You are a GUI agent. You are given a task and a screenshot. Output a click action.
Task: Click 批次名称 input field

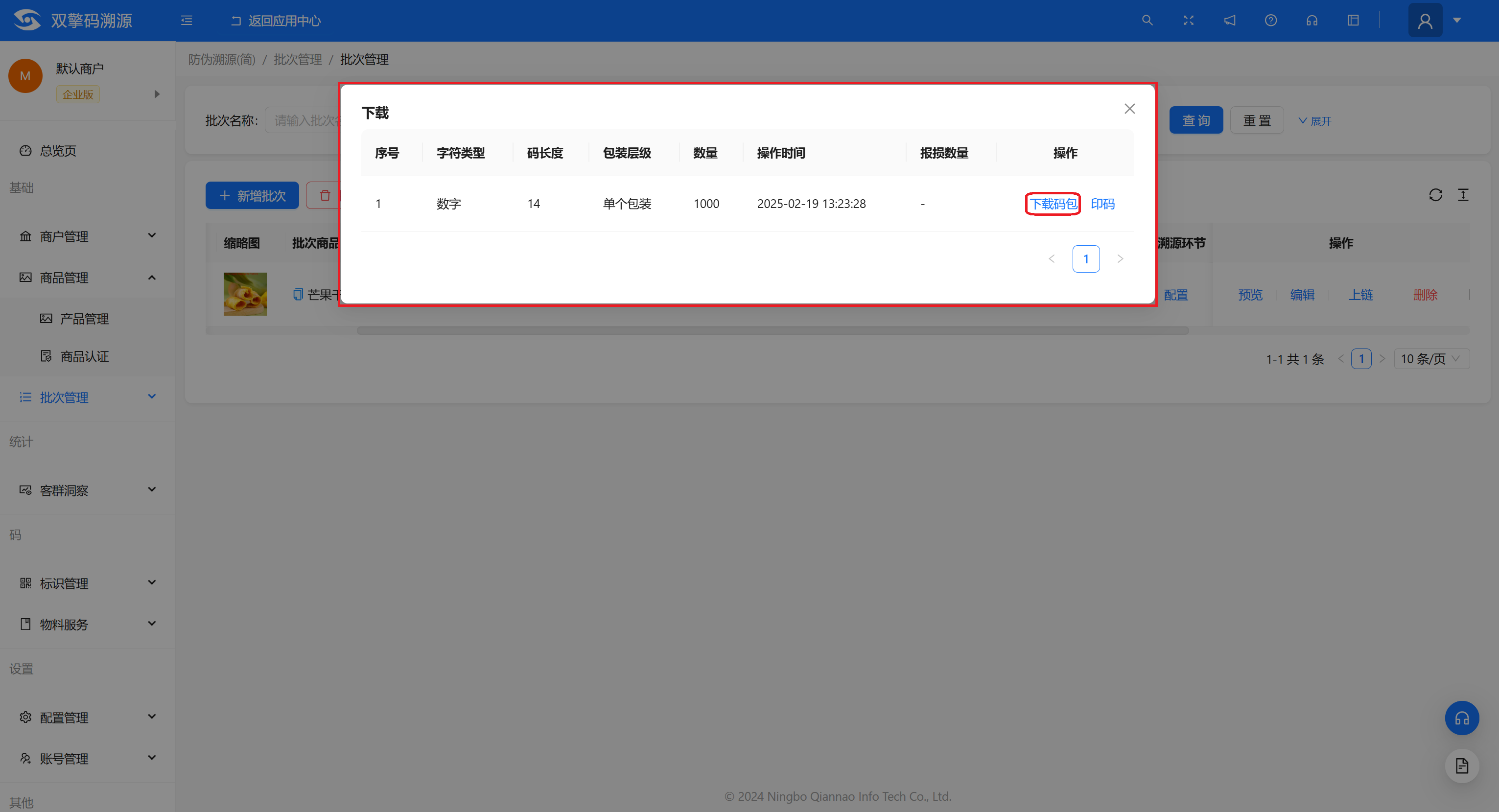[303, 120]
